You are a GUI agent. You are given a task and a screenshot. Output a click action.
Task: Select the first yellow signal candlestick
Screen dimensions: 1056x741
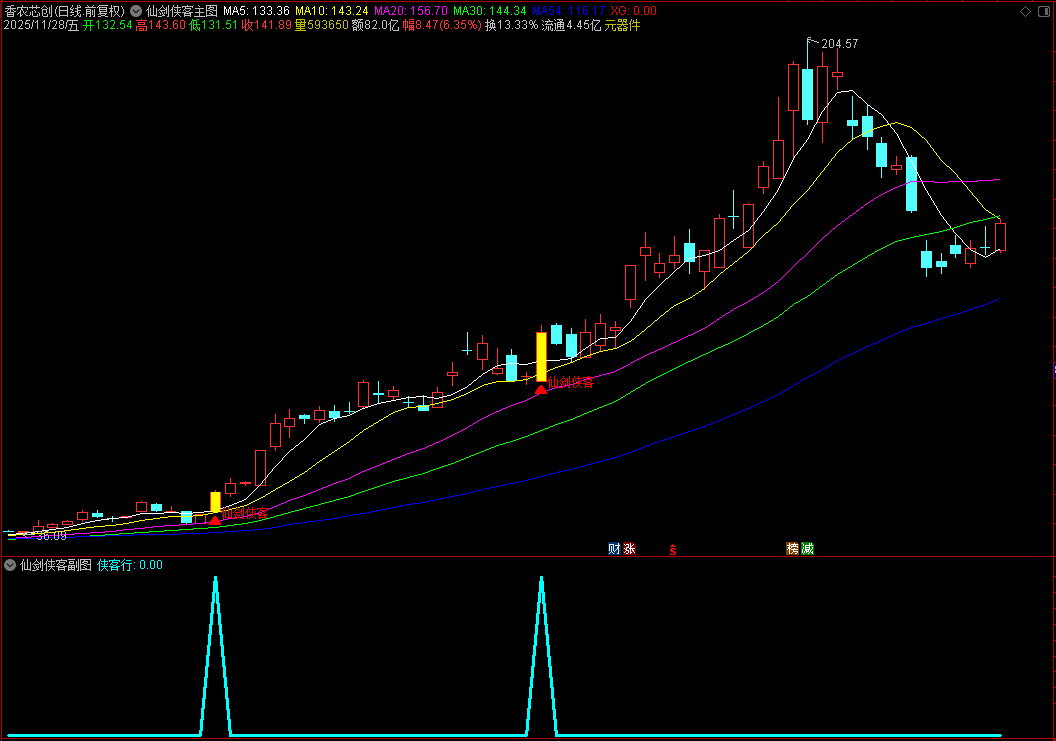click(x=216, y=503)
